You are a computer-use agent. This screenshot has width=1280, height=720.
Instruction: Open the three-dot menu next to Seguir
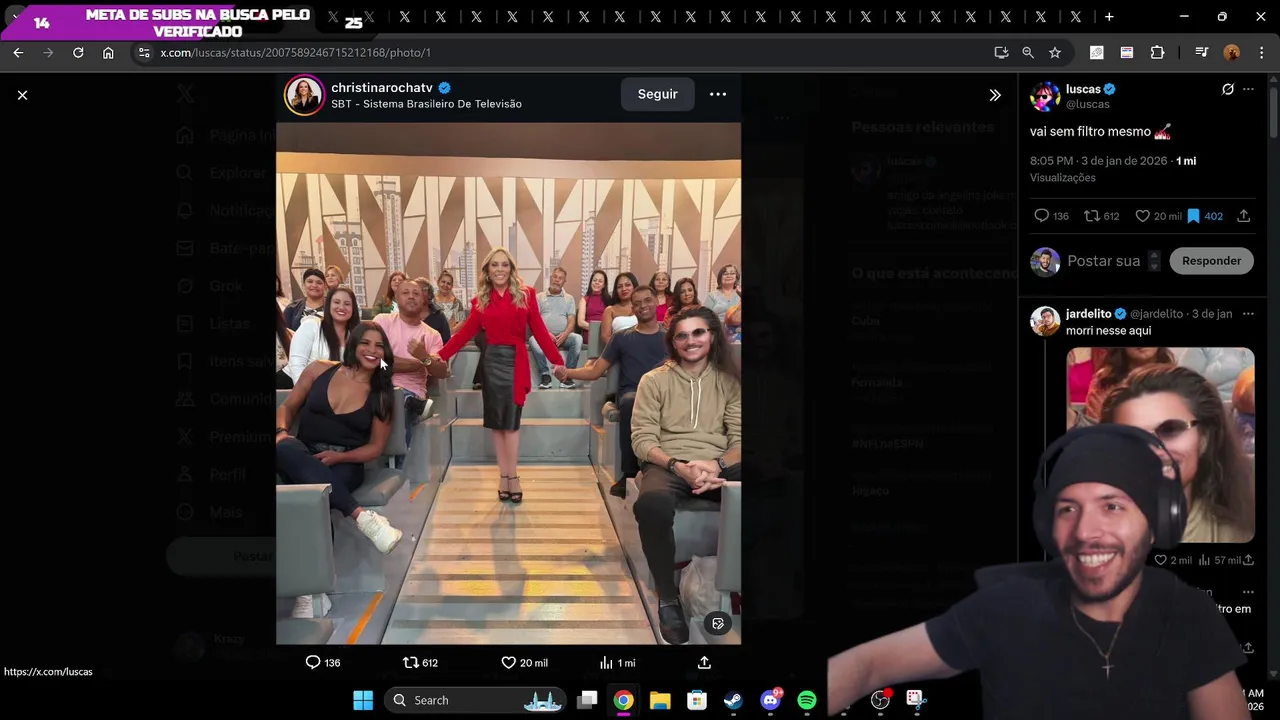pos(718,94)
